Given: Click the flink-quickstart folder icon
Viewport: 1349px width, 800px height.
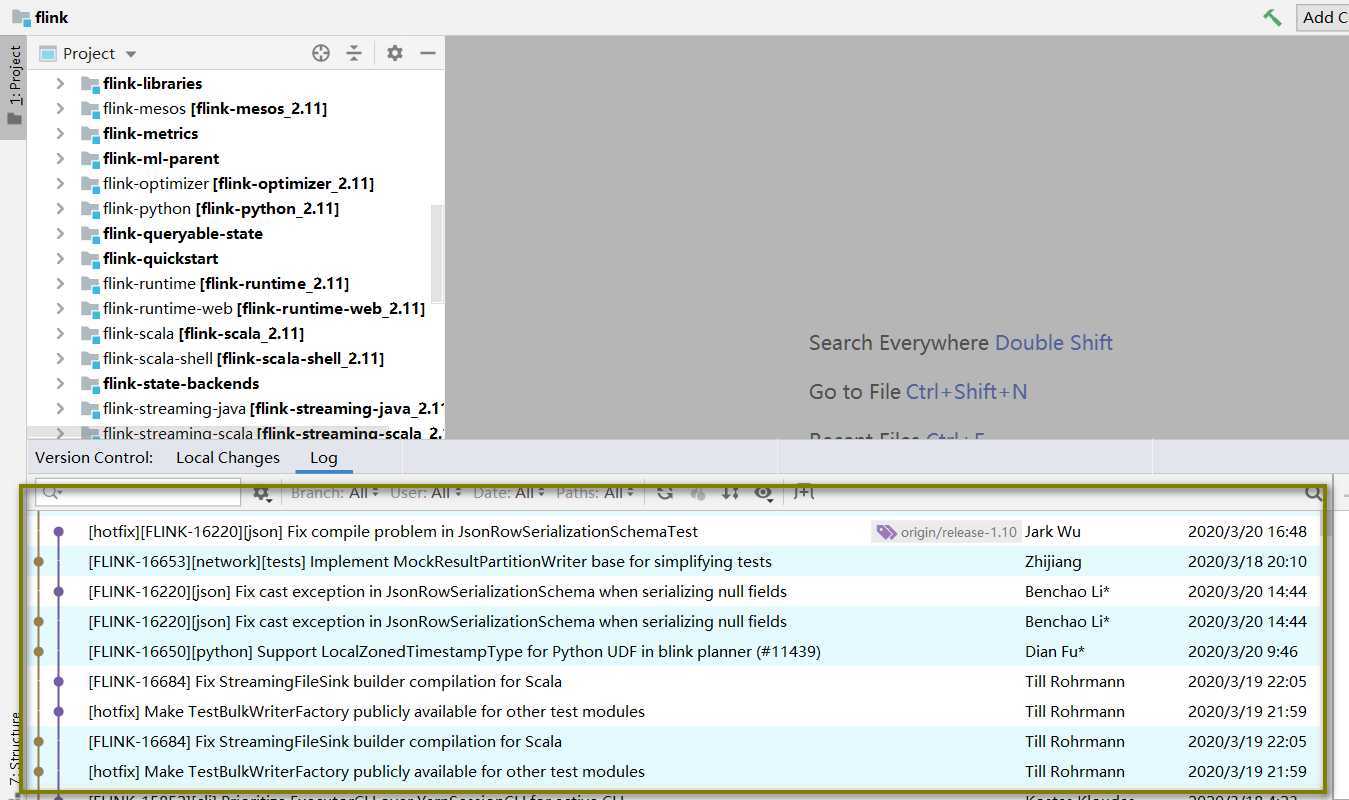Looking at the screenshot, I should [x=90, y=259].
